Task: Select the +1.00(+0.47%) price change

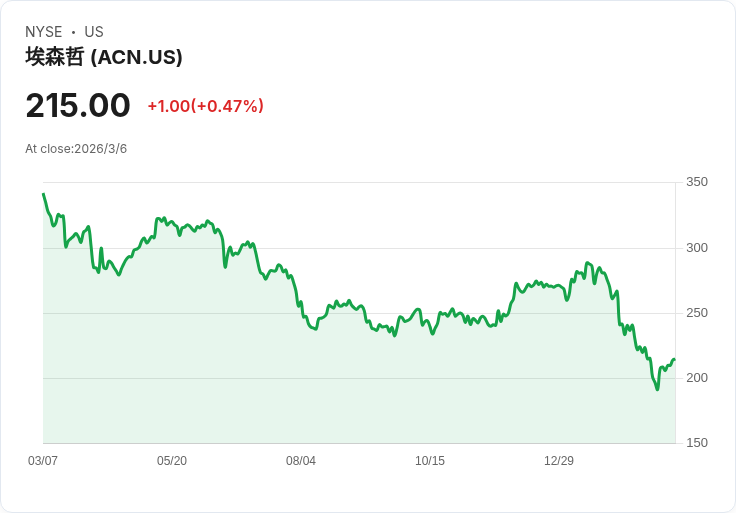Action: pyautogui.click(x=205, y=106)
